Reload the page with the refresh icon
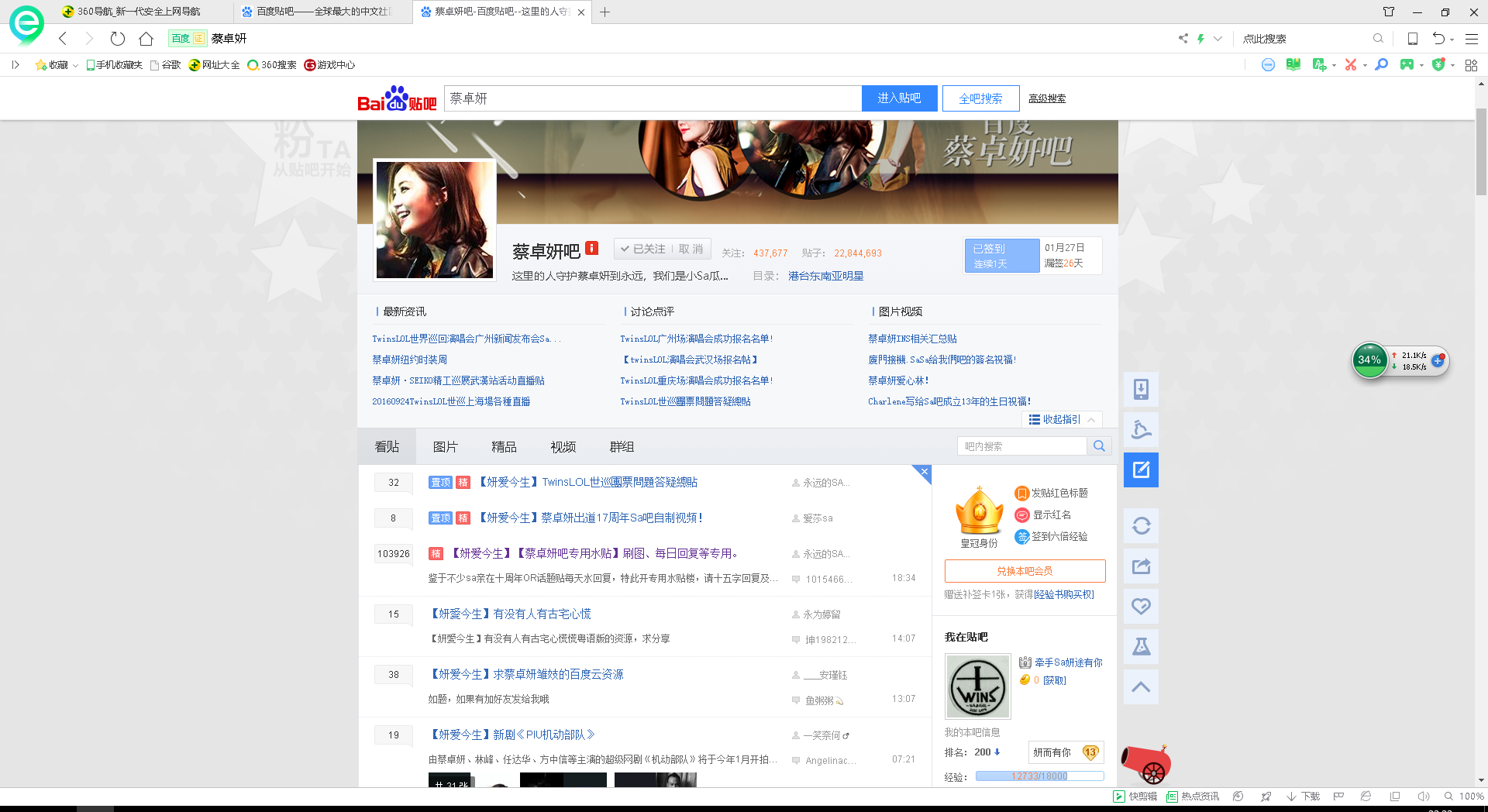Viewport: 1488px width, 812px height. [x=118, y=39]
